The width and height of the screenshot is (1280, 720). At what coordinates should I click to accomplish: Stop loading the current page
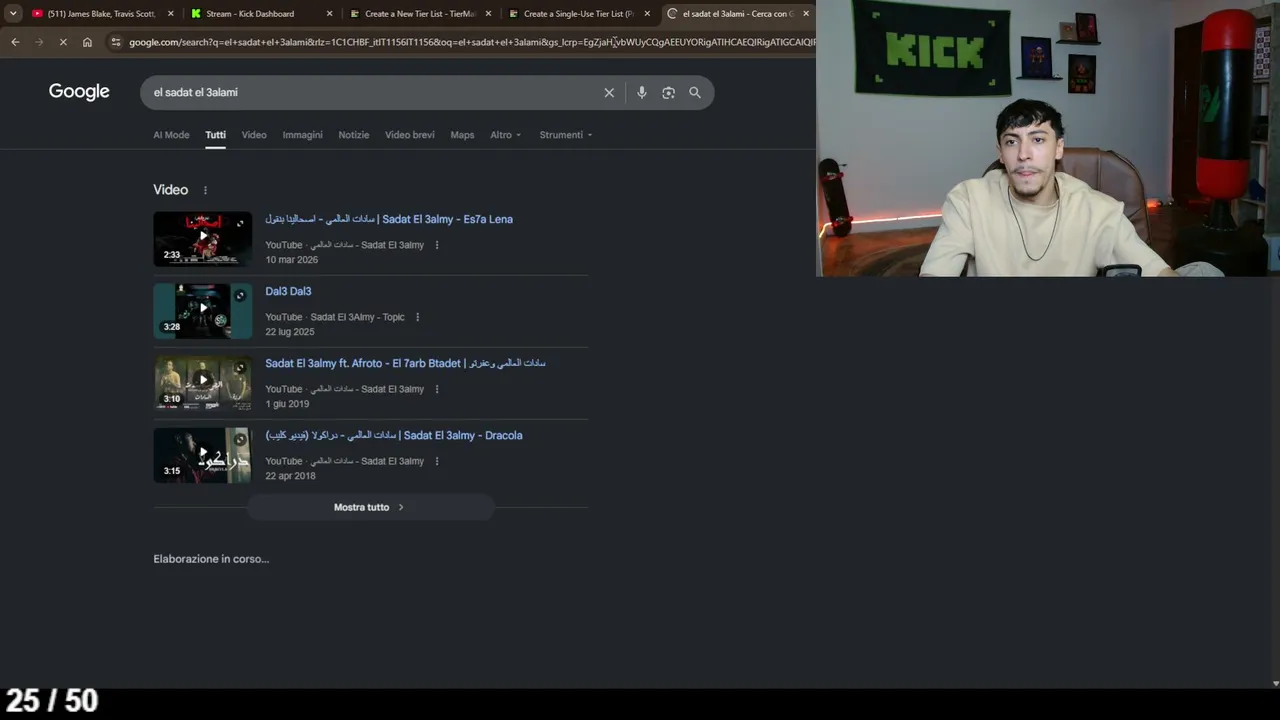pos(62,42)
